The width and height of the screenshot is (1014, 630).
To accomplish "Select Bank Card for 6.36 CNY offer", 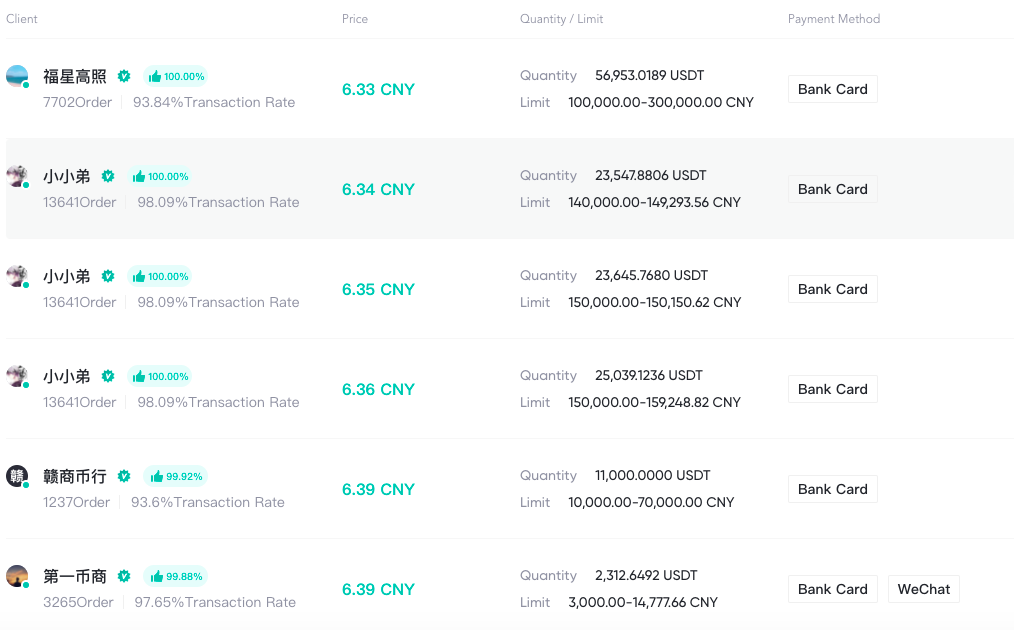I will (x=832, y=389).
